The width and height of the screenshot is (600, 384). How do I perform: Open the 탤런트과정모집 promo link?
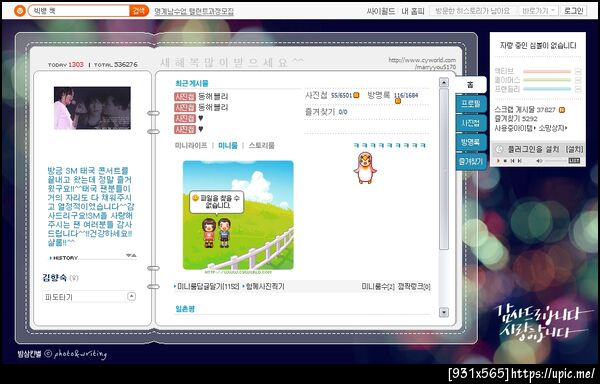[x=194, y=11]
